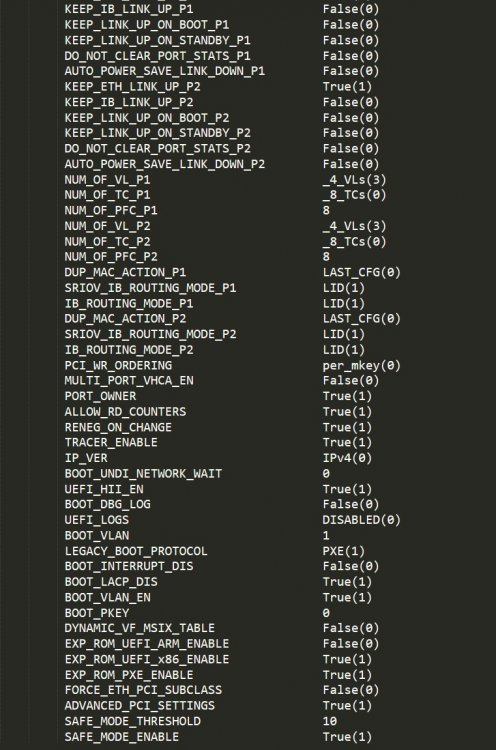This screenshot has width=496, height=750.
Task: Select the per_mkey(0) value
Action: [362, 365]
